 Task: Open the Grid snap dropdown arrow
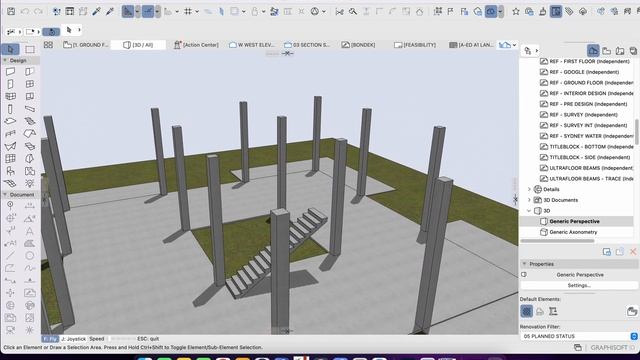click(197, 11)
